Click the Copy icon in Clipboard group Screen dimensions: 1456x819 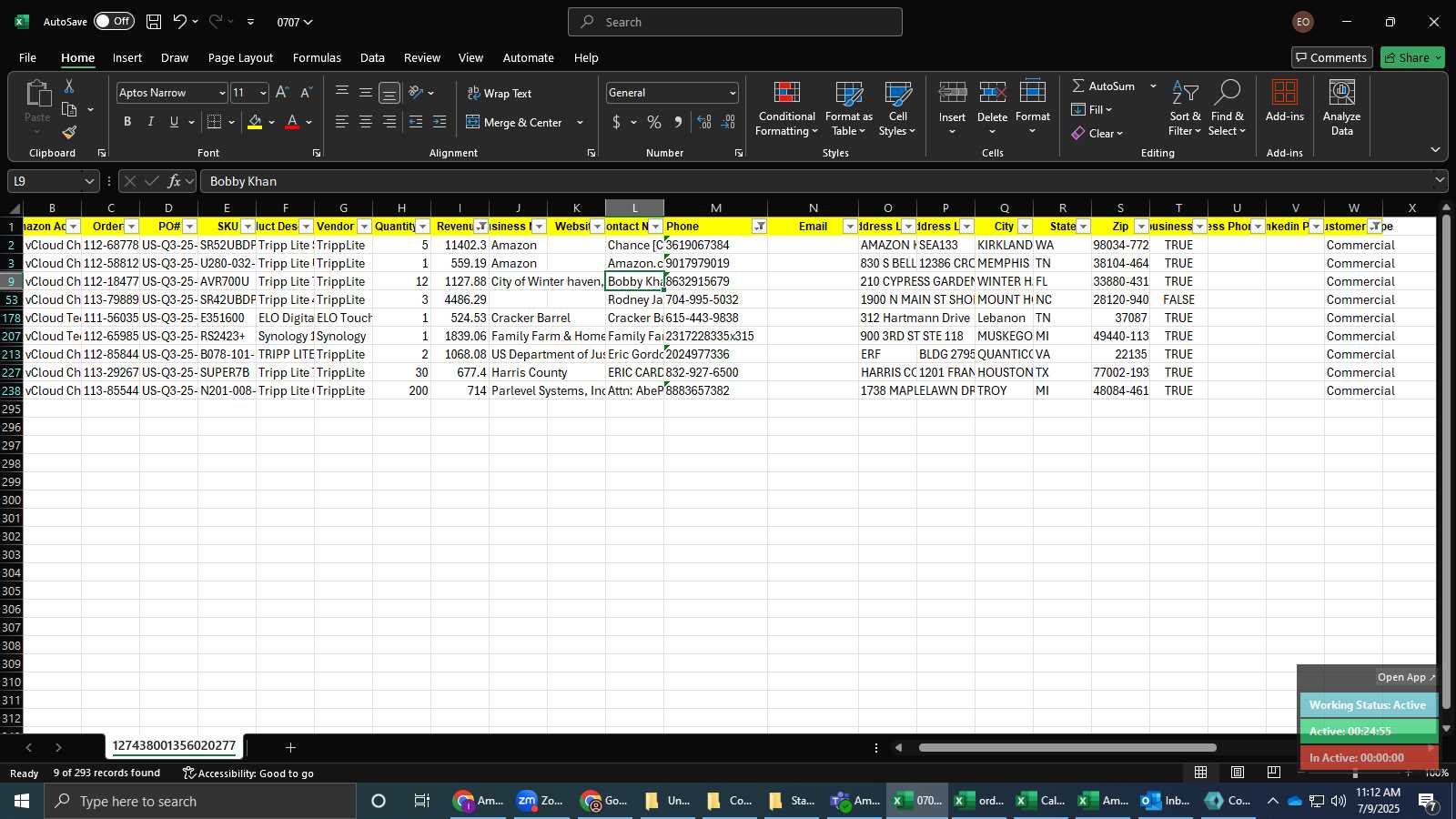(69, 109)
